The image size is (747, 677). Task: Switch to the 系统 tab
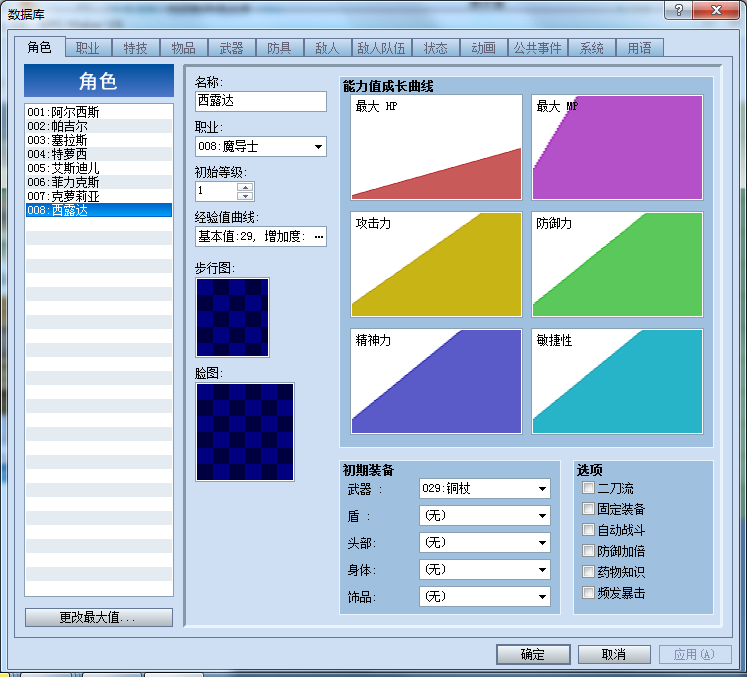(592, 48)
